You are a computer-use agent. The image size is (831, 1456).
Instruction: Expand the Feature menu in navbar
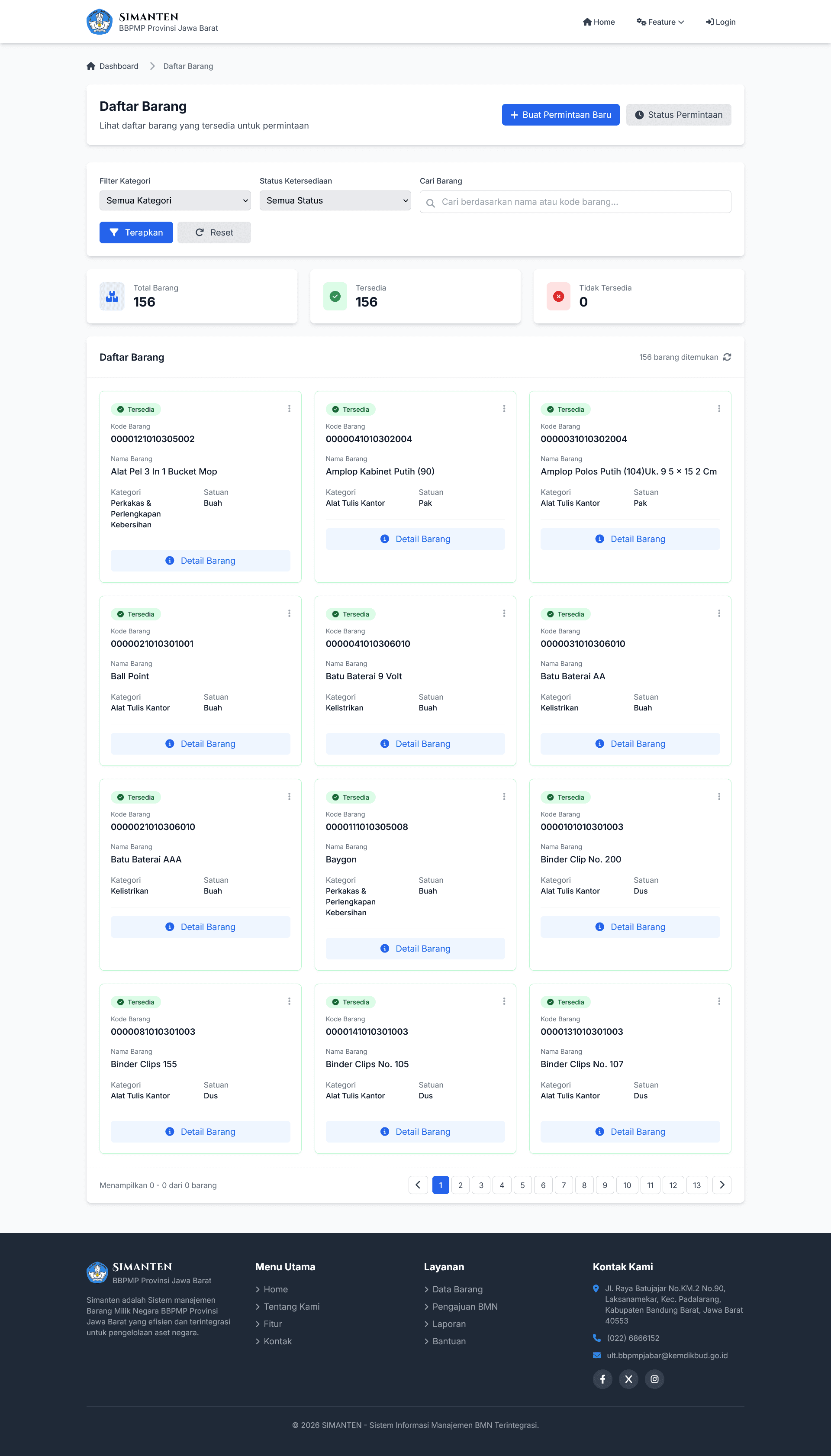[660, 22]
